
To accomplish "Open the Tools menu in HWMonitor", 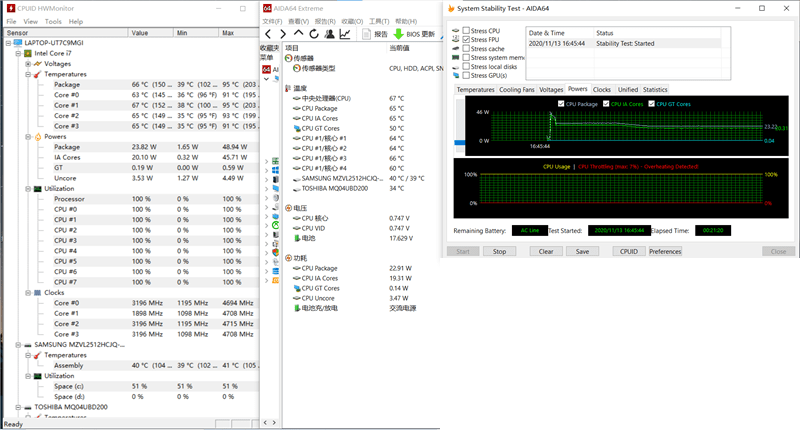I will [x=53, y=21].
